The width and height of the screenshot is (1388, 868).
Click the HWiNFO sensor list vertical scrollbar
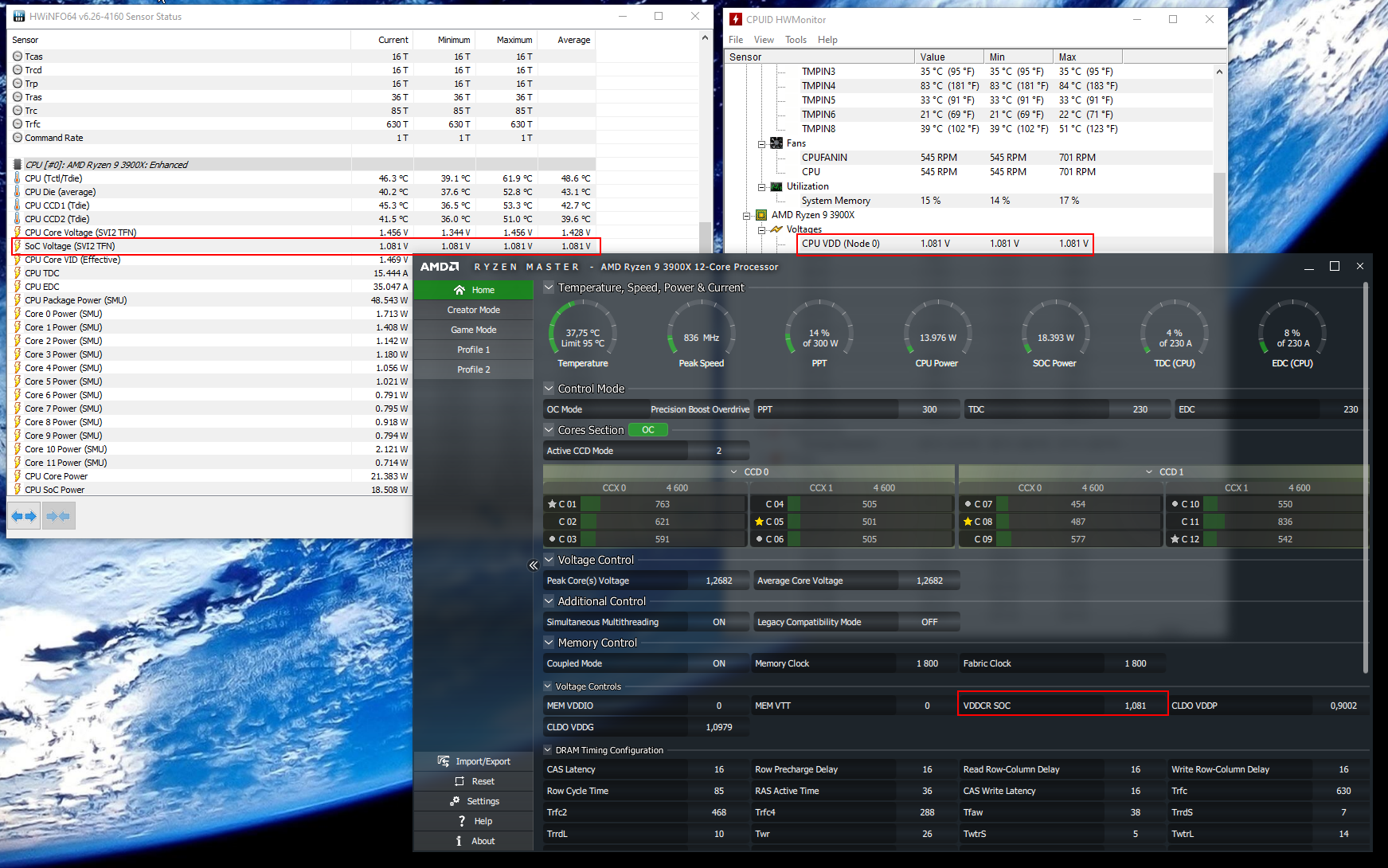[705, 263]
